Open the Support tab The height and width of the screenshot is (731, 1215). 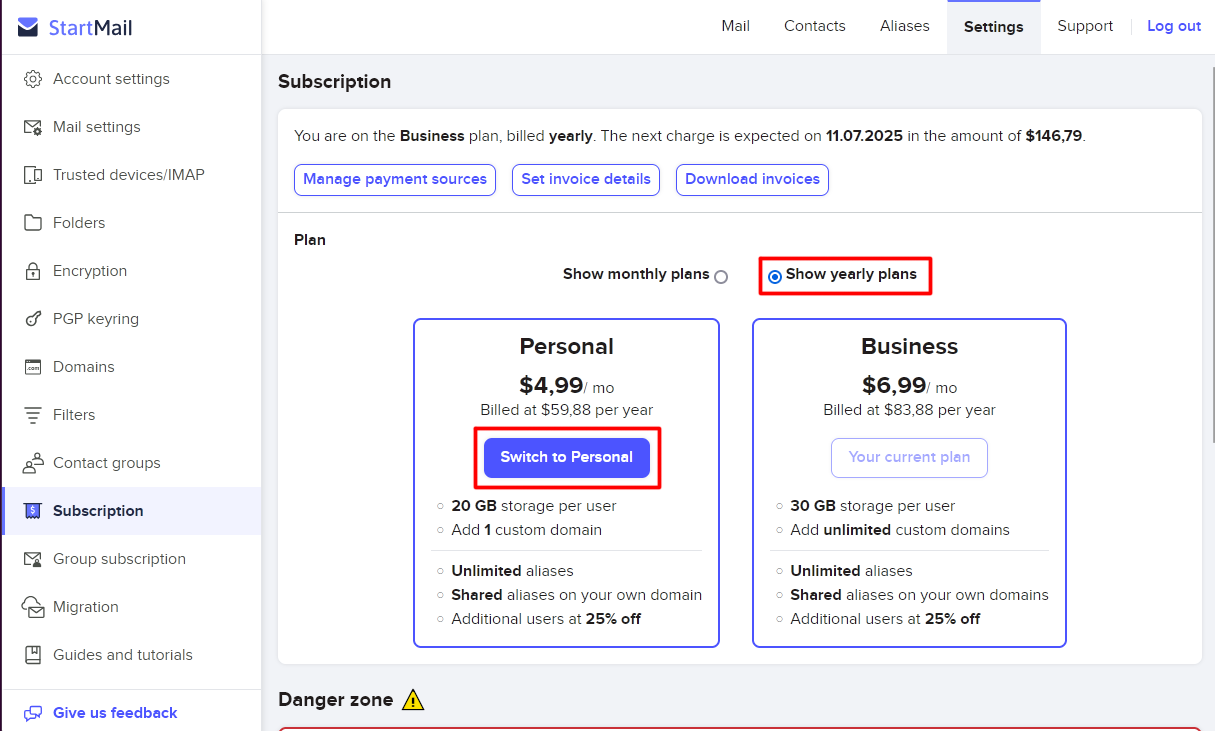[1085, 26]
